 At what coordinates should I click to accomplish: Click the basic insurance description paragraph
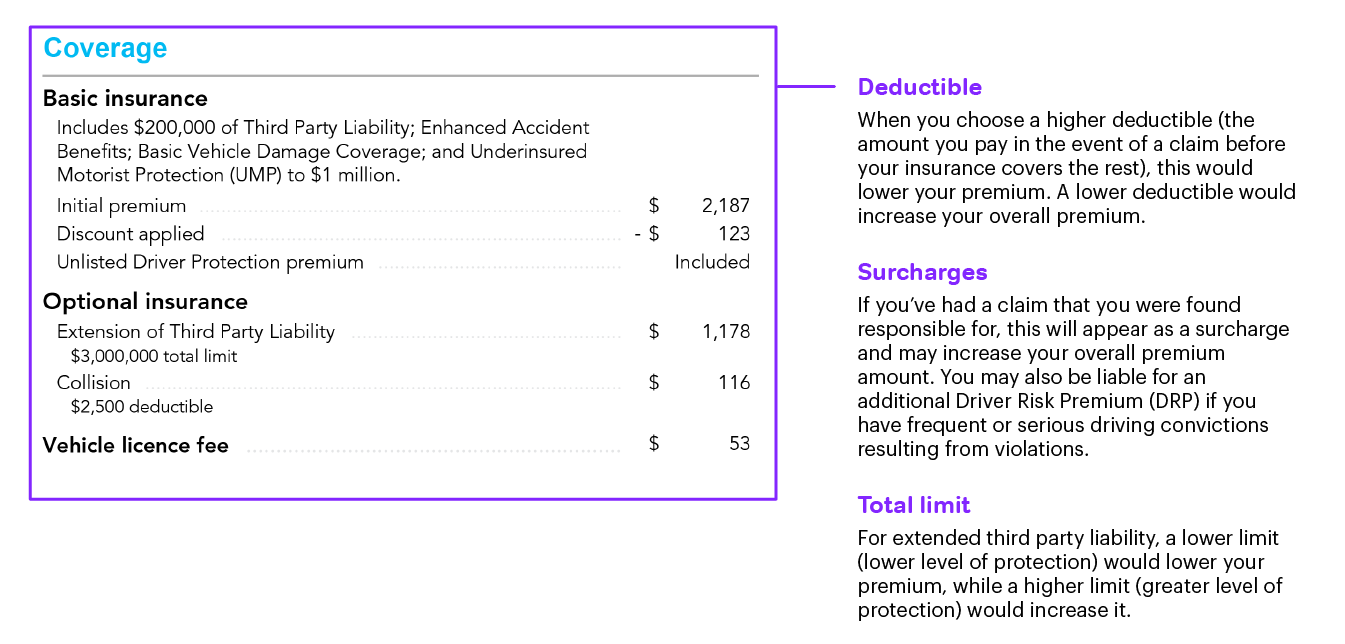click(323, 152)
